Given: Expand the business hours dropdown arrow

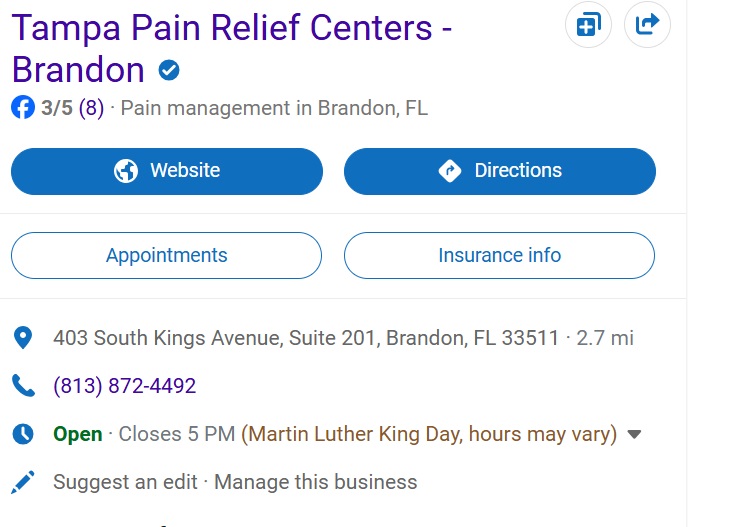Looking at the screenshot, I should point(633,435).
